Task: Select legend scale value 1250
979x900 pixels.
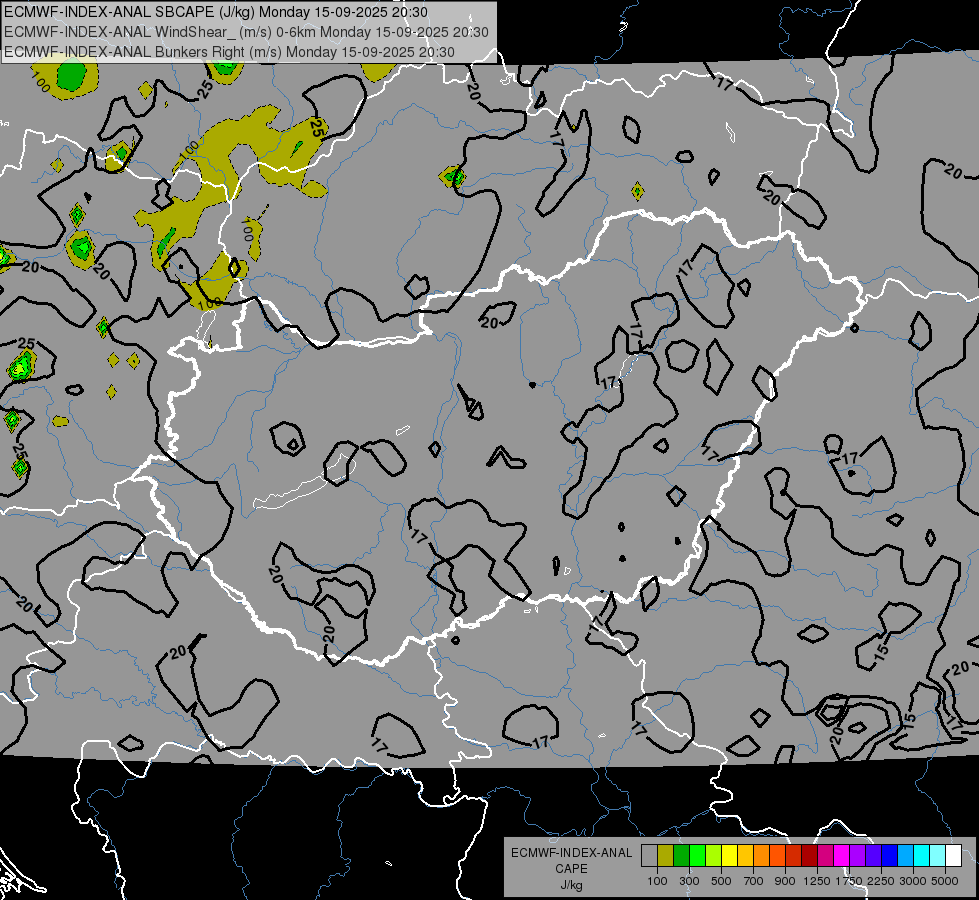Action: (817, 881)
